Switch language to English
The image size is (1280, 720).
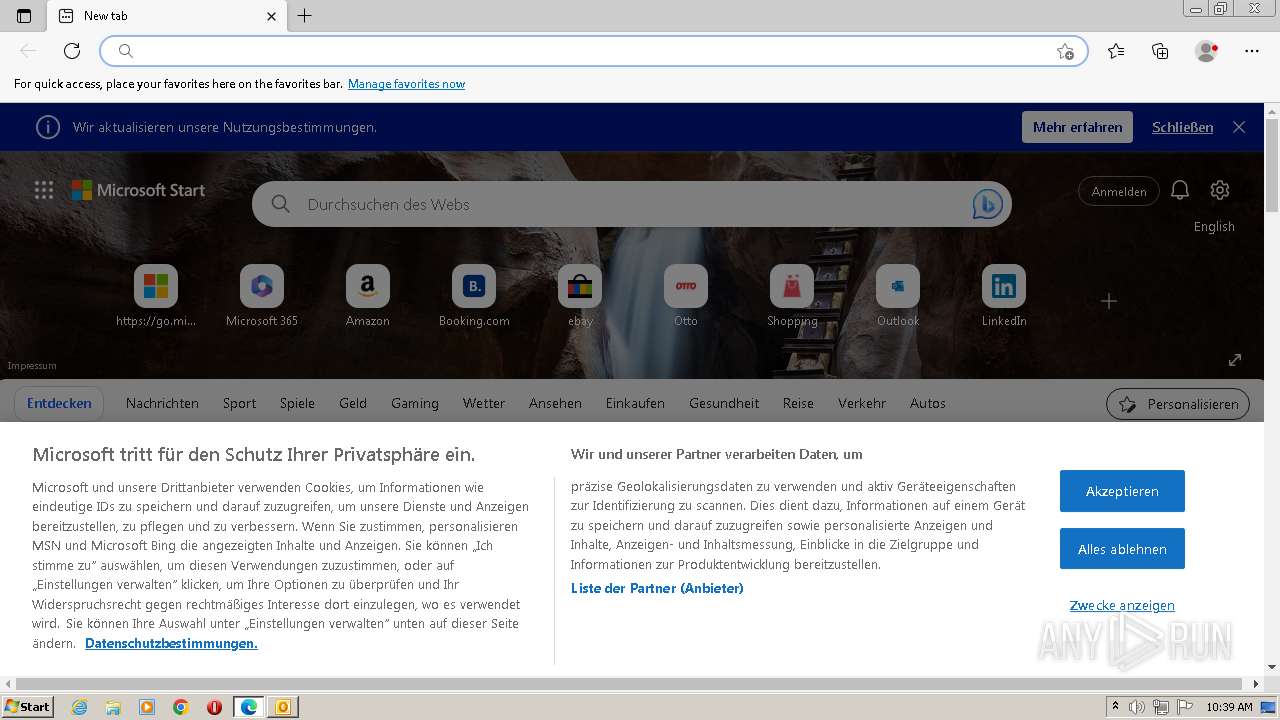pyautogui.click(x=1214, y=226)
